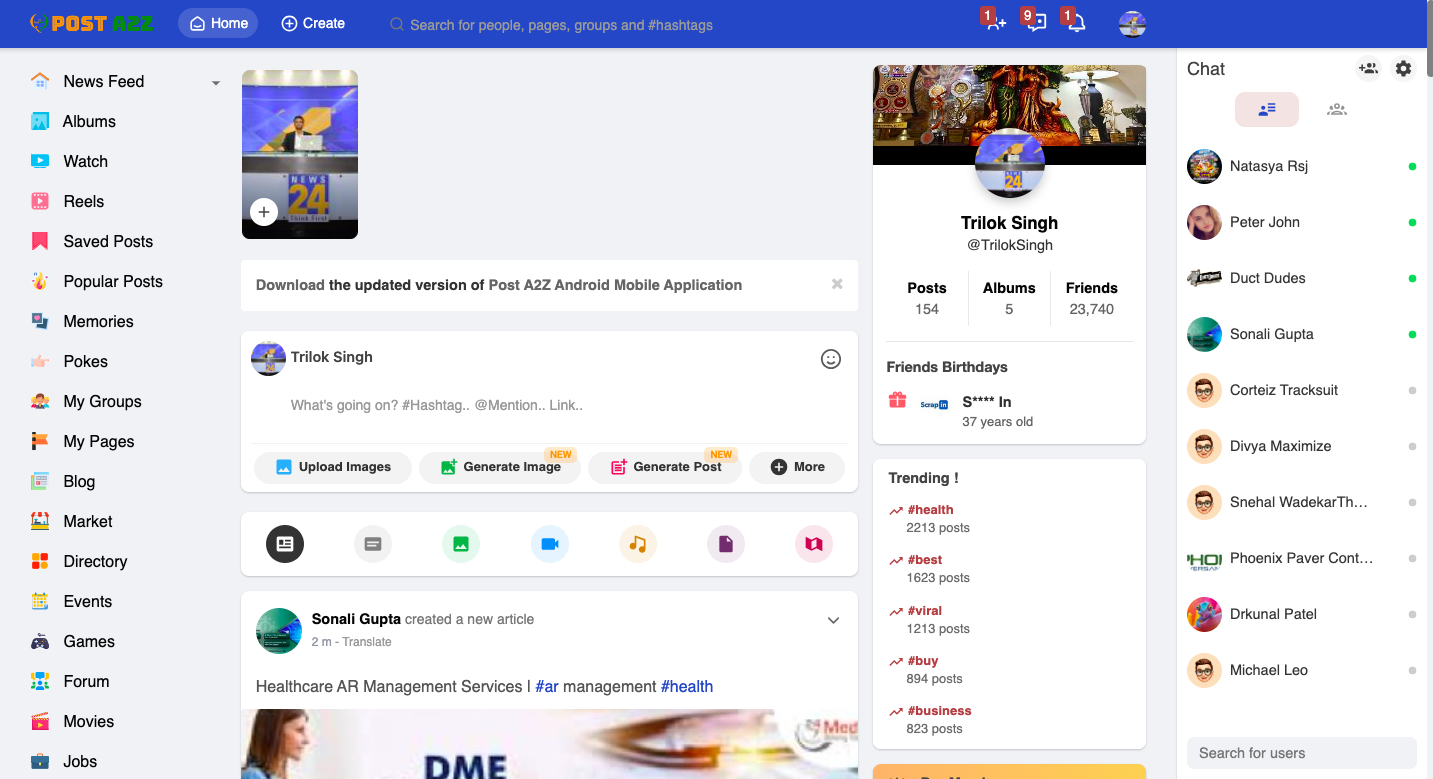Image resolution: width=1433 pixels, height=779 pixels.
Task: Open Pokes in the sidebar
Action: coord(85,361)
